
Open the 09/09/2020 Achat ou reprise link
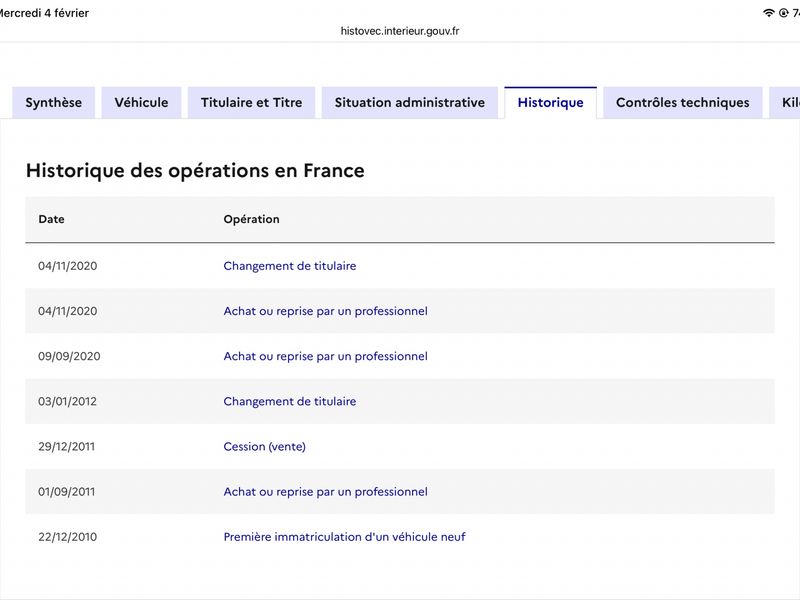click(x=325, y=356)
